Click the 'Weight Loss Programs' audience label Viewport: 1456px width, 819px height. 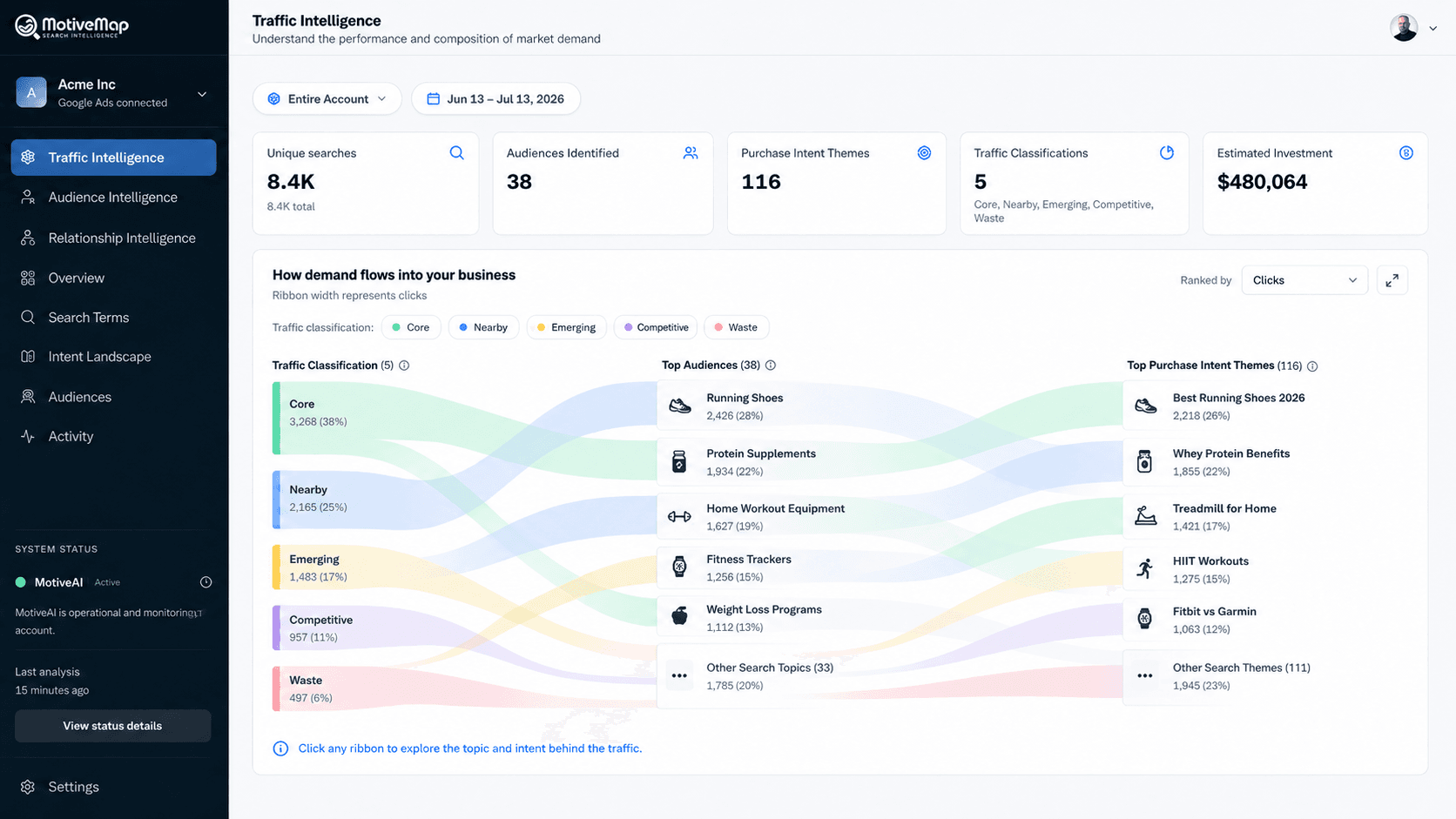pos(764,610)
